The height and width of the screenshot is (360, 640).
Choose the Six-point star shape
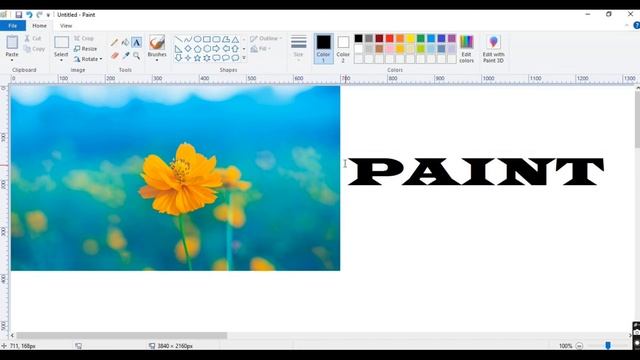pyautogui.click(x=207, y=58)
